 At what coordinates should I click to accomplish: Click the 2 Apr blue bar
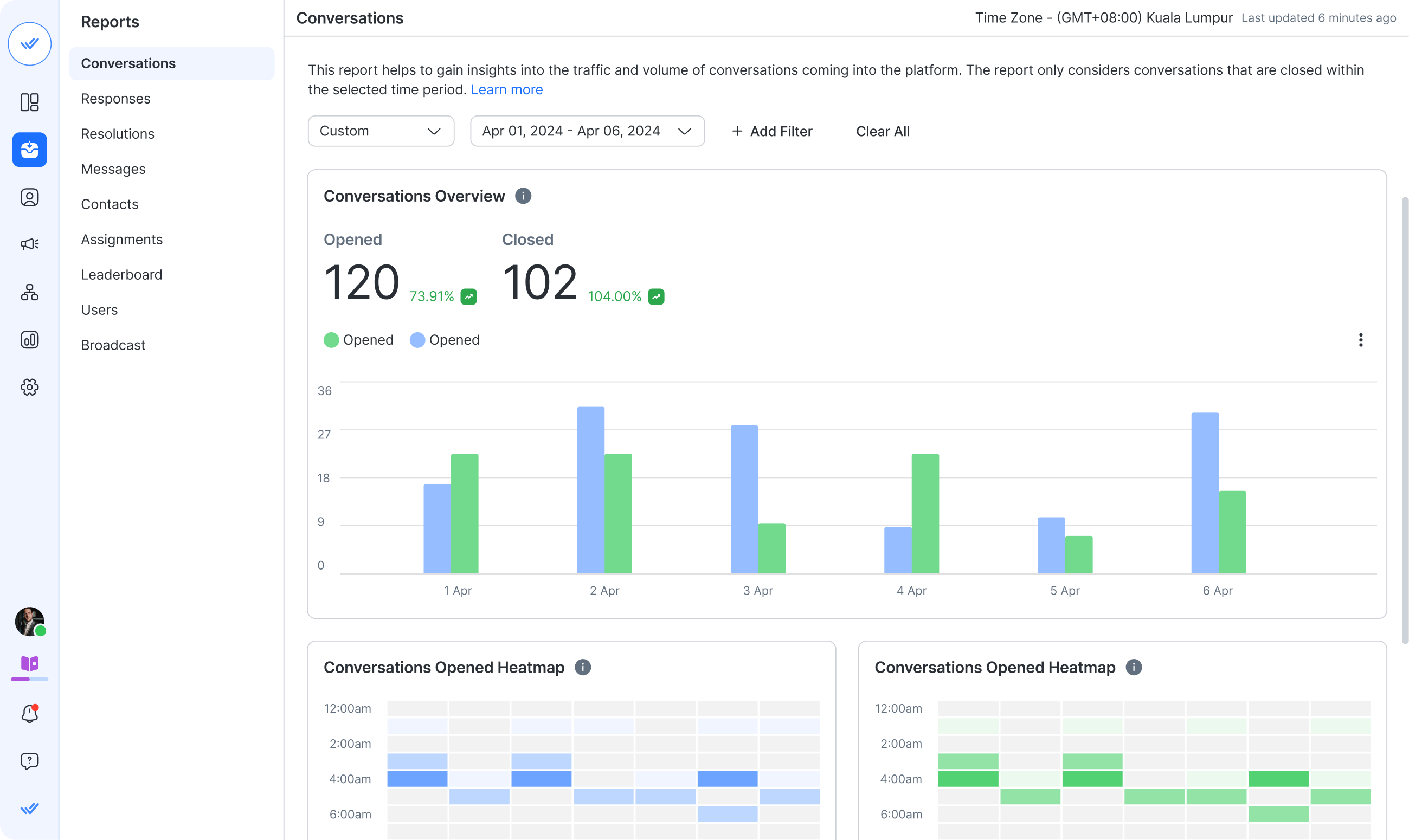point(590,489)
